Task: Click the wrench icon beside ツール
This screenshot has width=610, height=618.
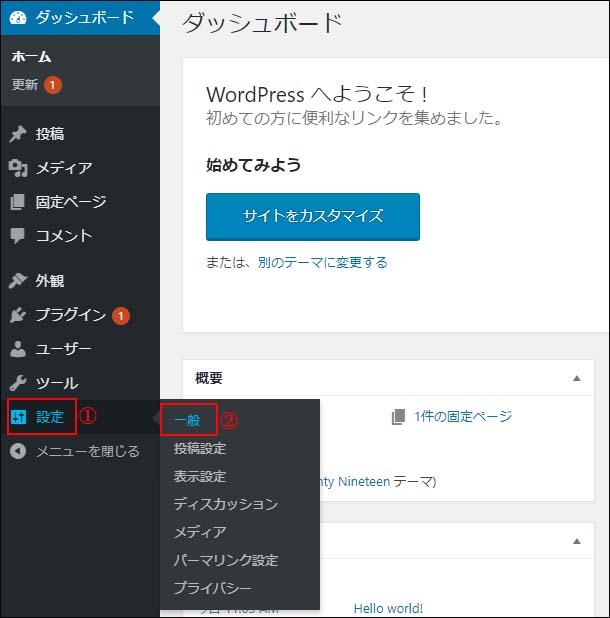Action: (x=18, y=383)
